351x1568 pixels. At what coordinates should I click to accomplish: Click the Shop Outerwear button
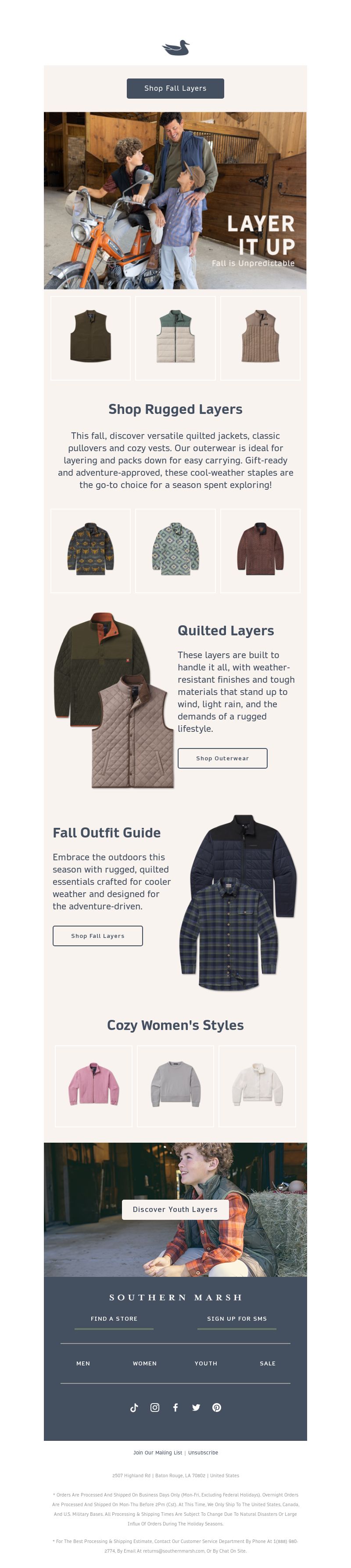tap(222, 759)
